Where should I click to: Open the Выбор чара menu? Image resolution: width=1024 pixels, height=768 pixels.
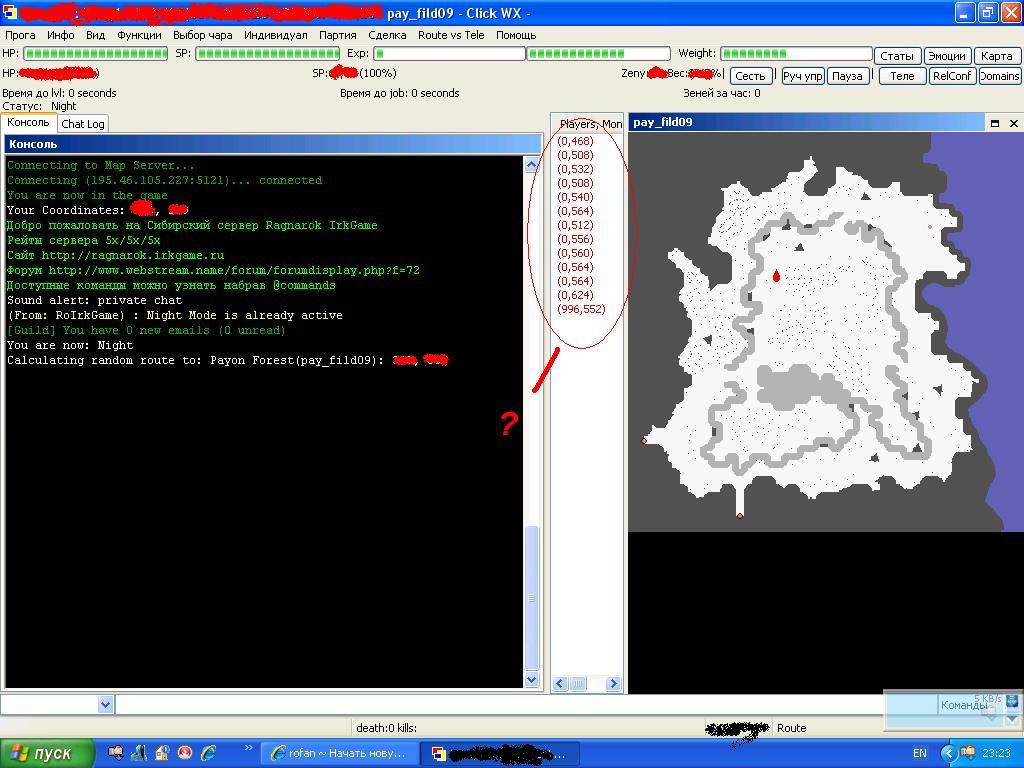click(x=202, y=35)
